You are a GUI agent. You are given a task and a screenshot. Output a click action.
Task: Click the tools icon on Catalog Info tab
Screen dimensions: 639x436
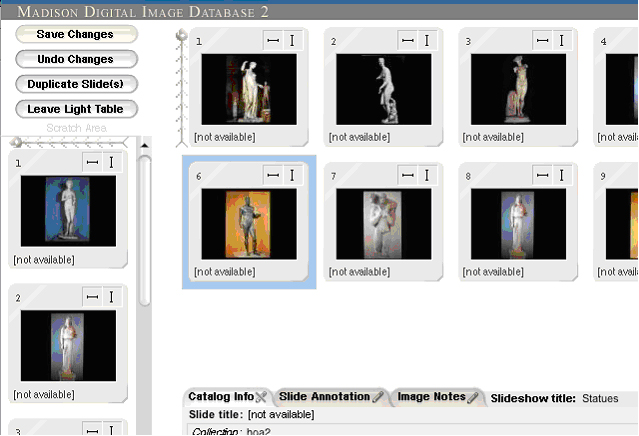tap(261, 397)
